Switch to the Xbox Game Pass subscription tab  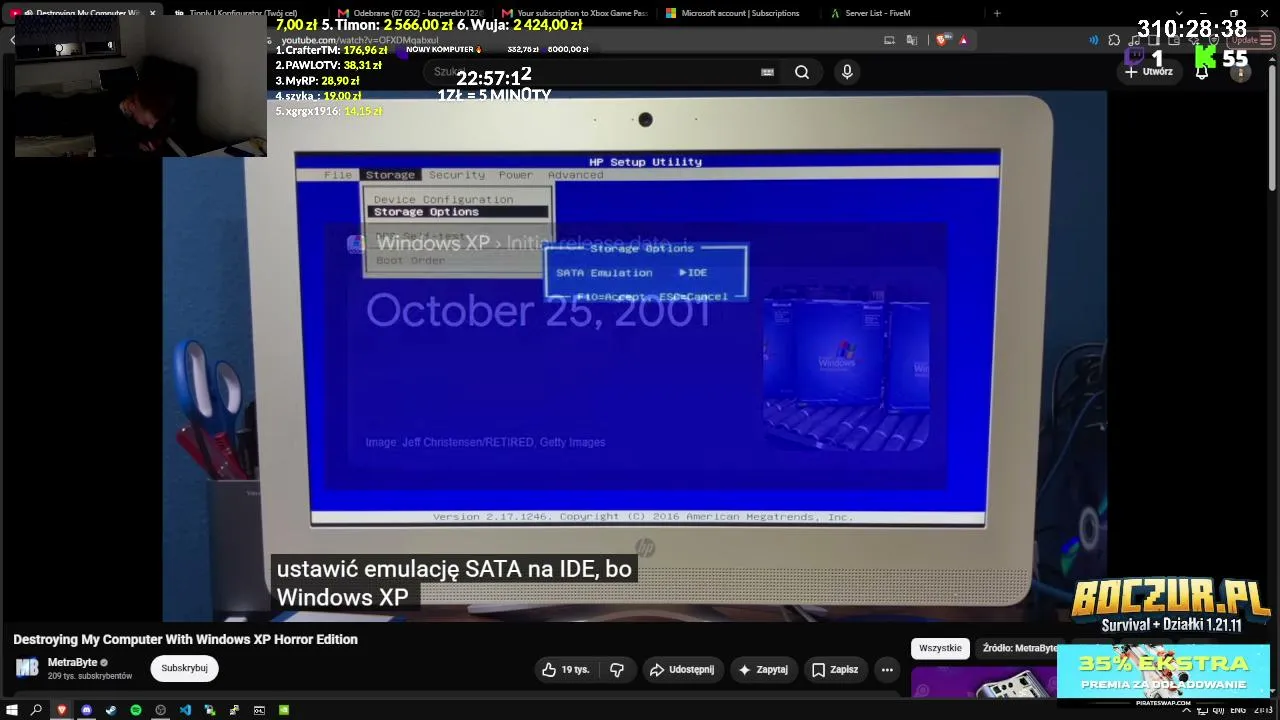[574, 13]
